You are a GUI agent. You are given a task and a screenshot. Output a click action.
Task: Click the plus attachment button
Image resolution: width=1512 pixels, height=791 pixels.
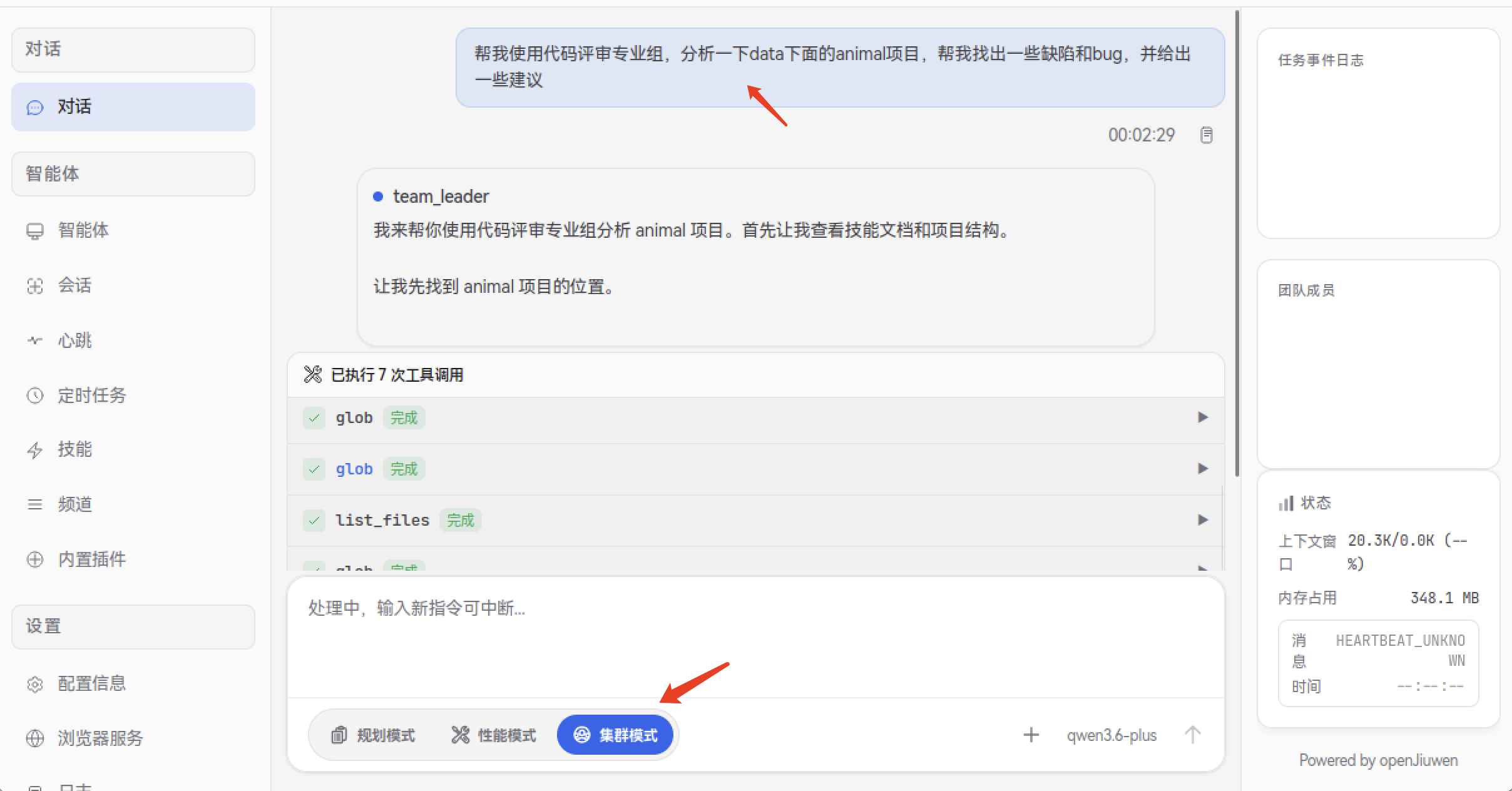click(1031, 735)
